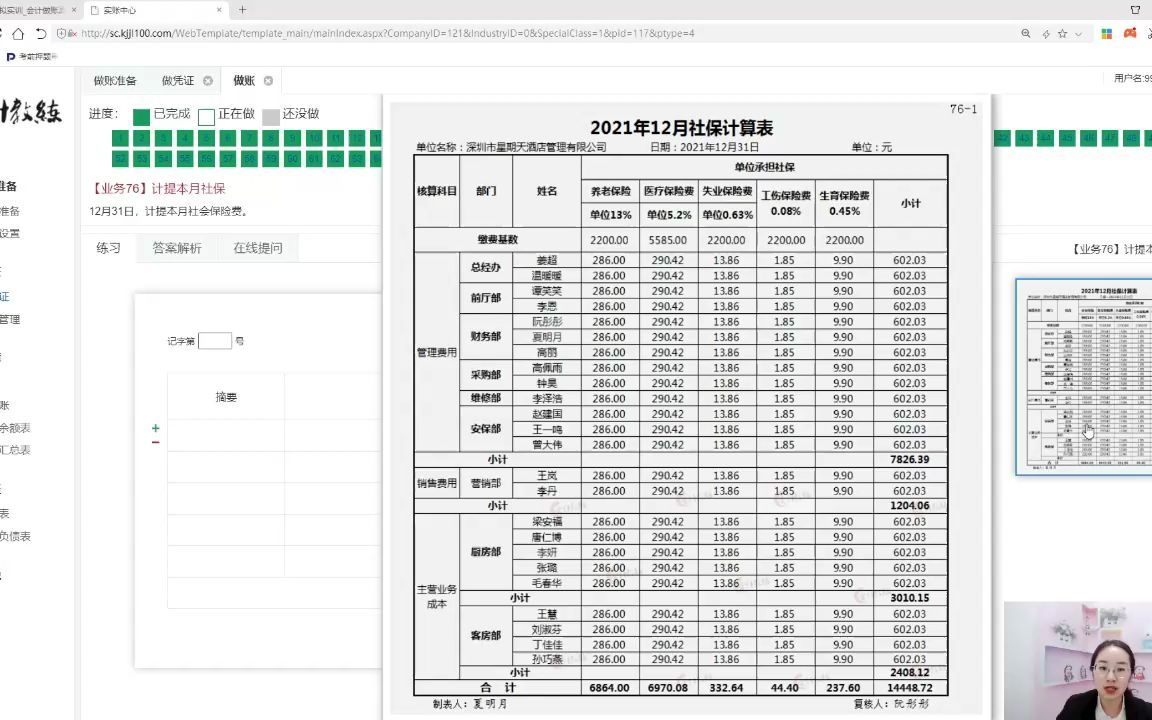The width and height of the screenshot is (1152, 720).
Task: Click the 在线提问 button
Action: [257, 247]
